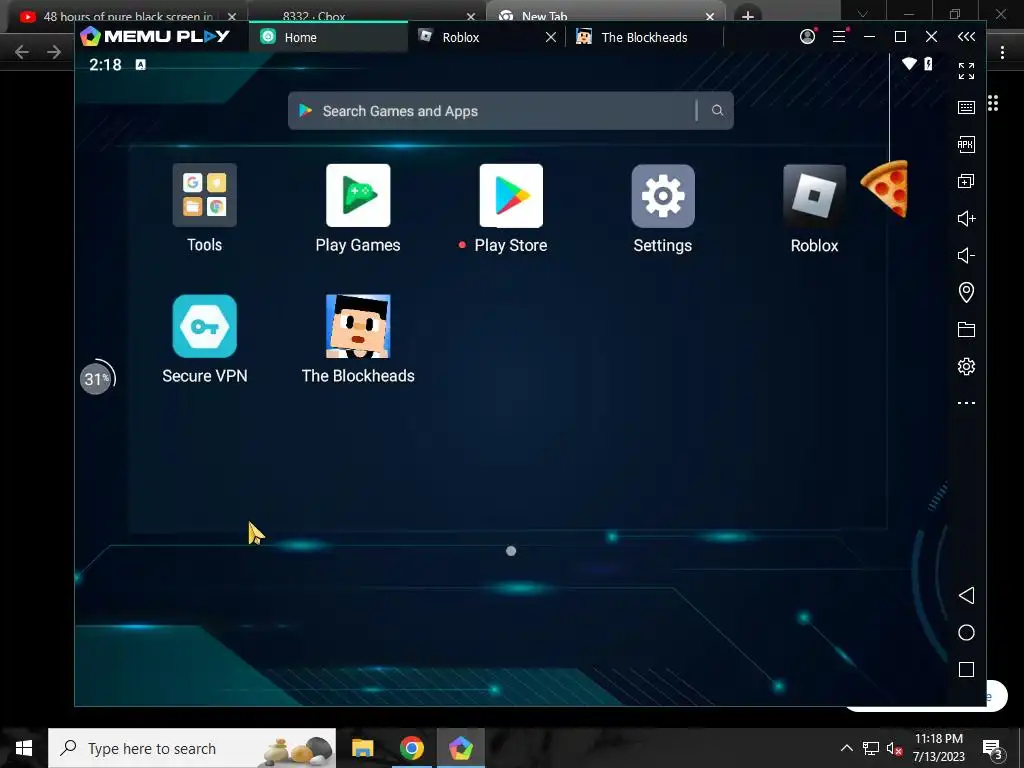Click Chrome's back navigation arrow

tap(22, 52)
